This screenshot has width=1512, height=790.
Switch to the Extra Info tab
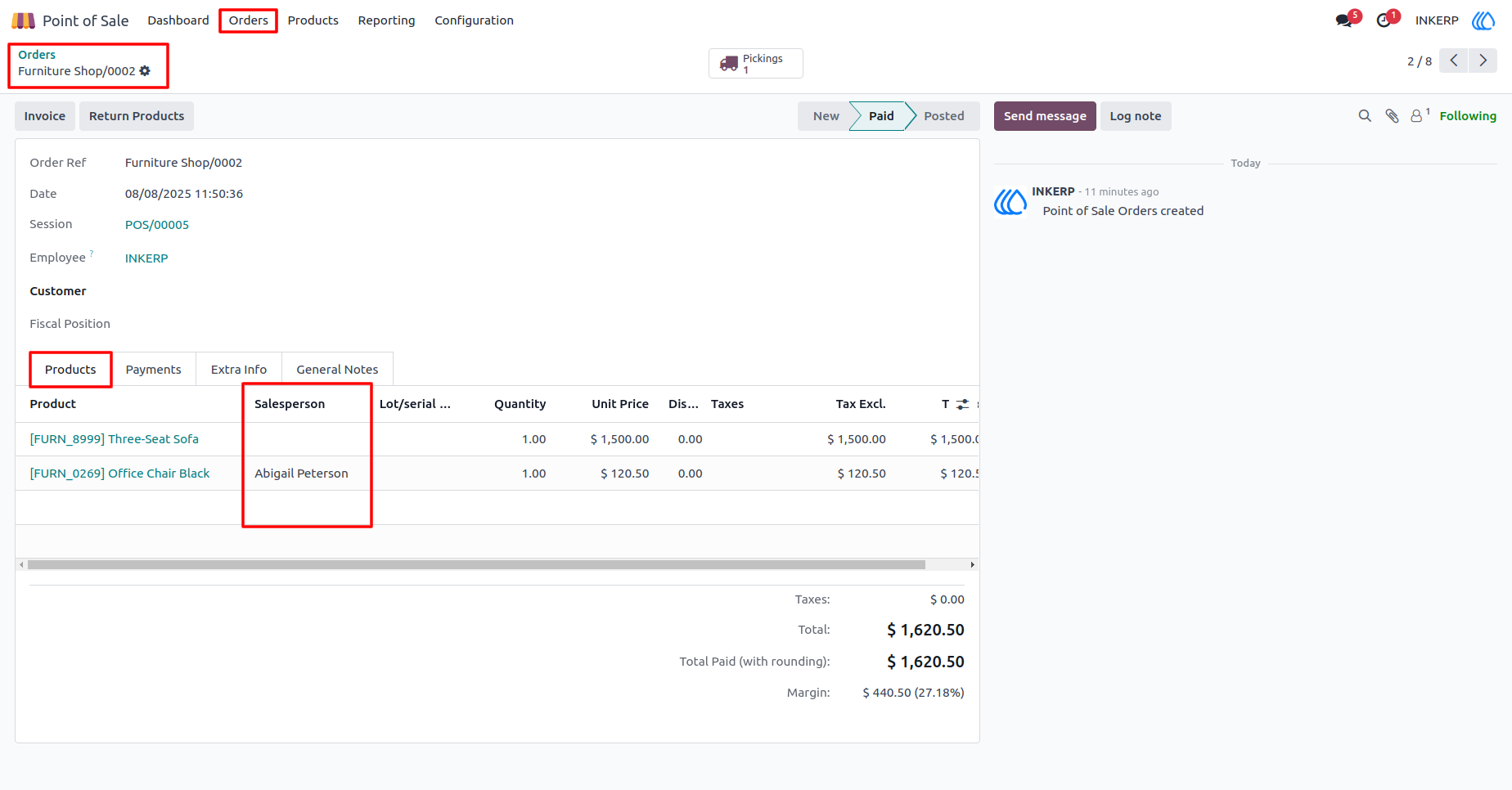239,370
